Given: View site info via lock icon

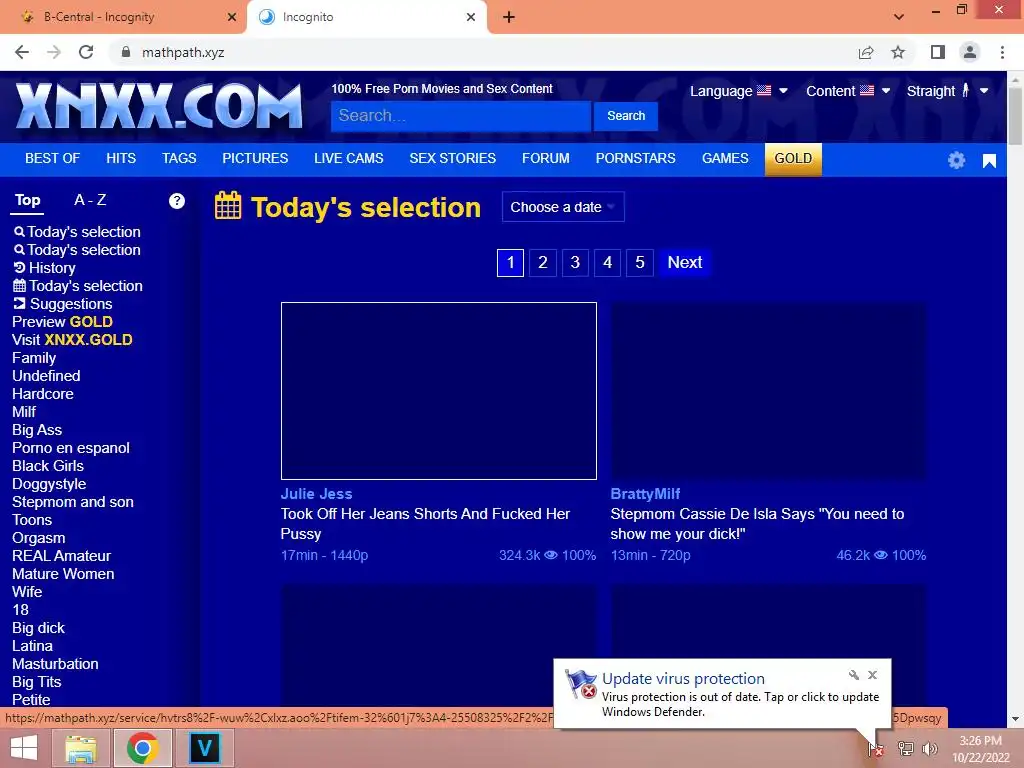Looking at the screenshot, I should coord(126,52).
